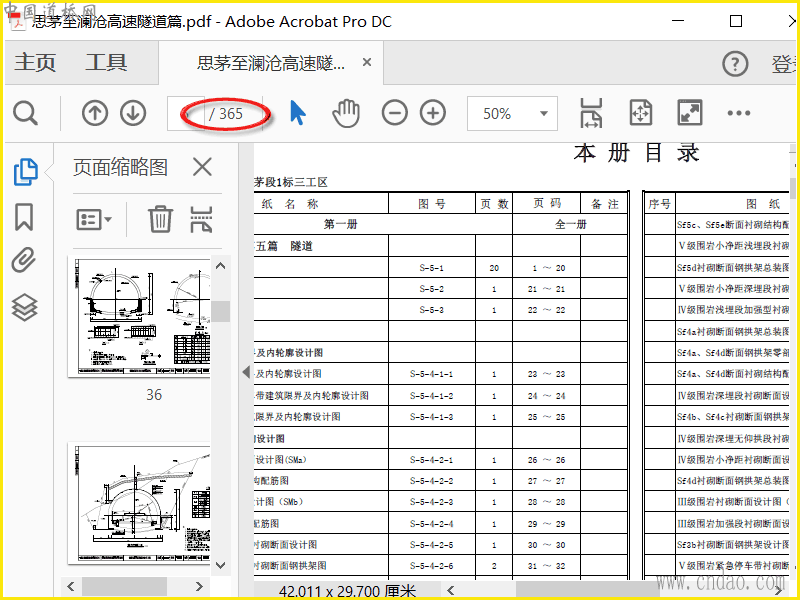This screenshot has height=600, width=800.
Task: Click the page size 42.011 x 29.700 厘米 label
Action: point(347,592)
